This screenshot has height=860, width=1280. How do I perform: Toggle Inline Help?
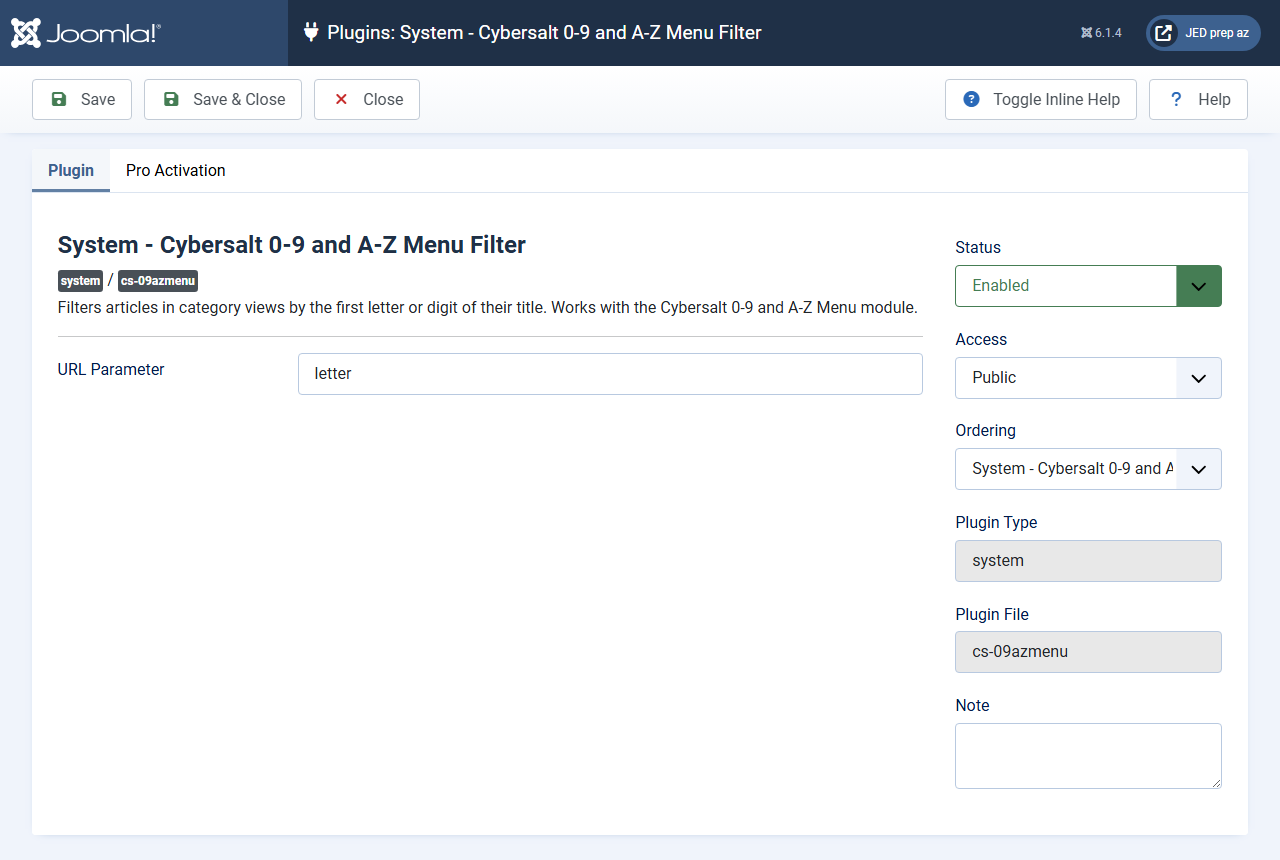pyautogui.click(x=1041, y=99)
